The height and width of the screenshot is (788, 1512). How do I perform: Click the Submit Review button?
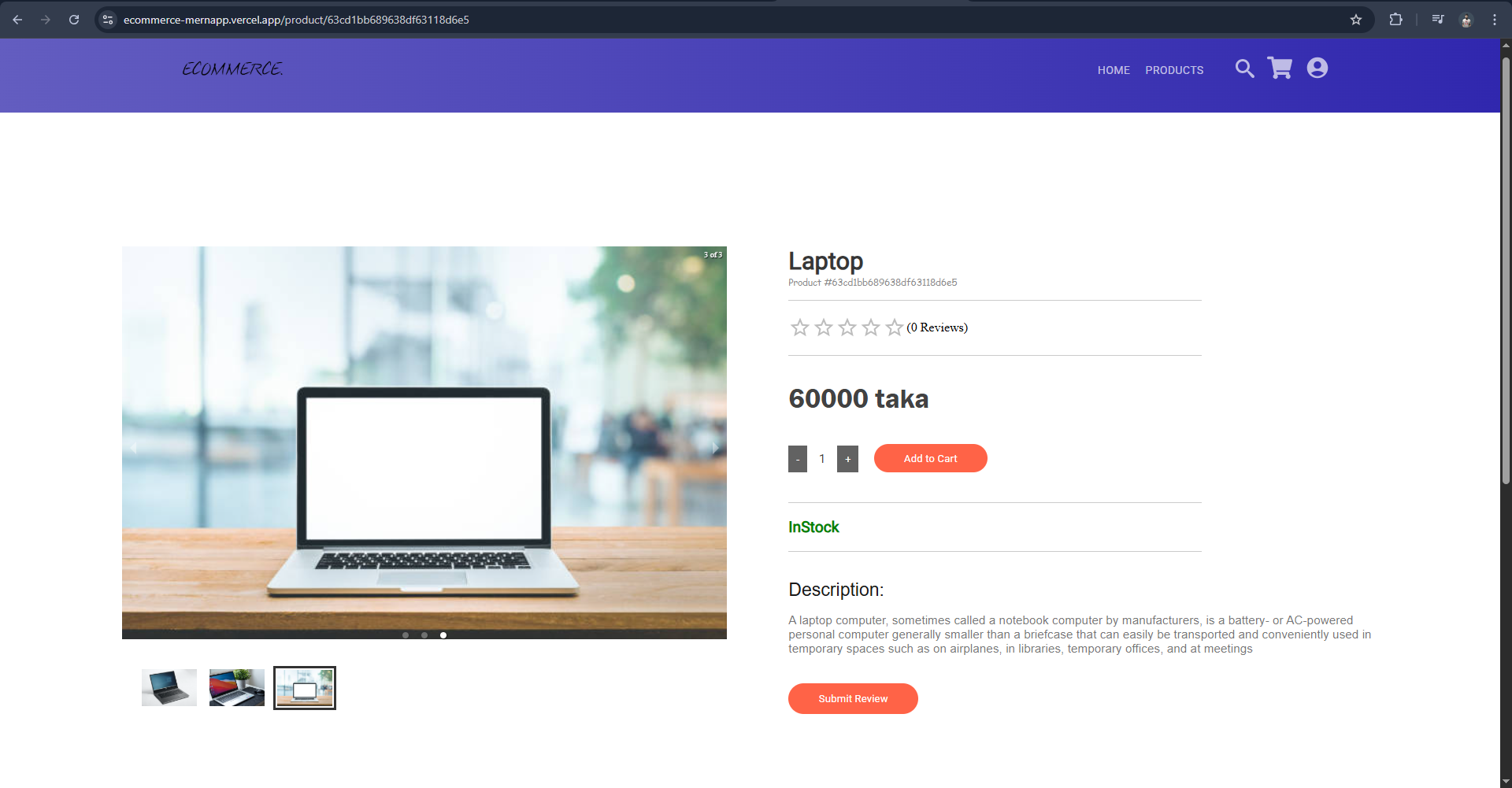[853, 698]
